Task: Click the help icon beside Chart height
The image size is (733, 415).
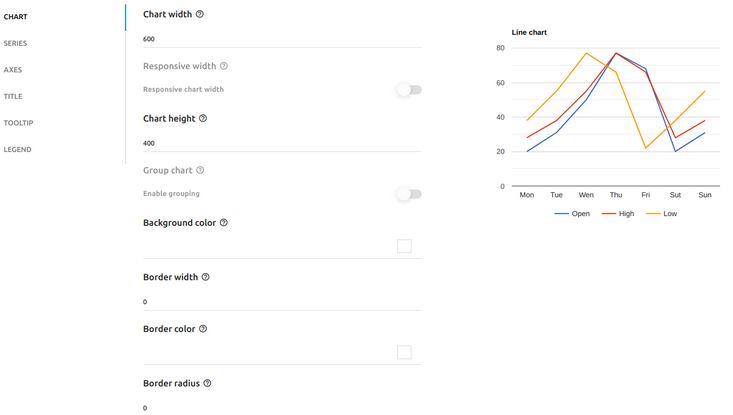Action: [203, 118]
